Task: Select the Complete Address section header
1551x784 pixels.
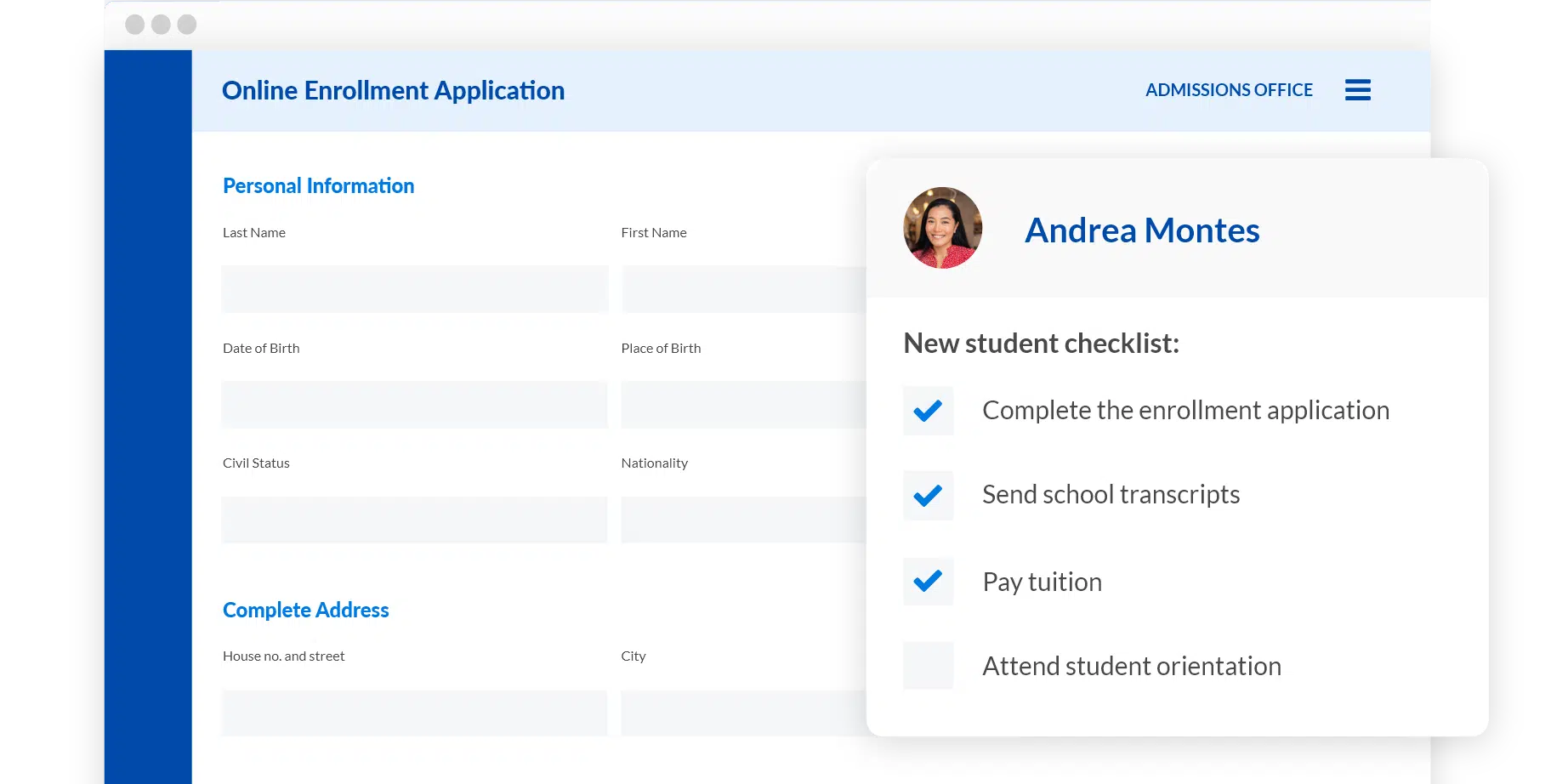Action: point(305,610)
